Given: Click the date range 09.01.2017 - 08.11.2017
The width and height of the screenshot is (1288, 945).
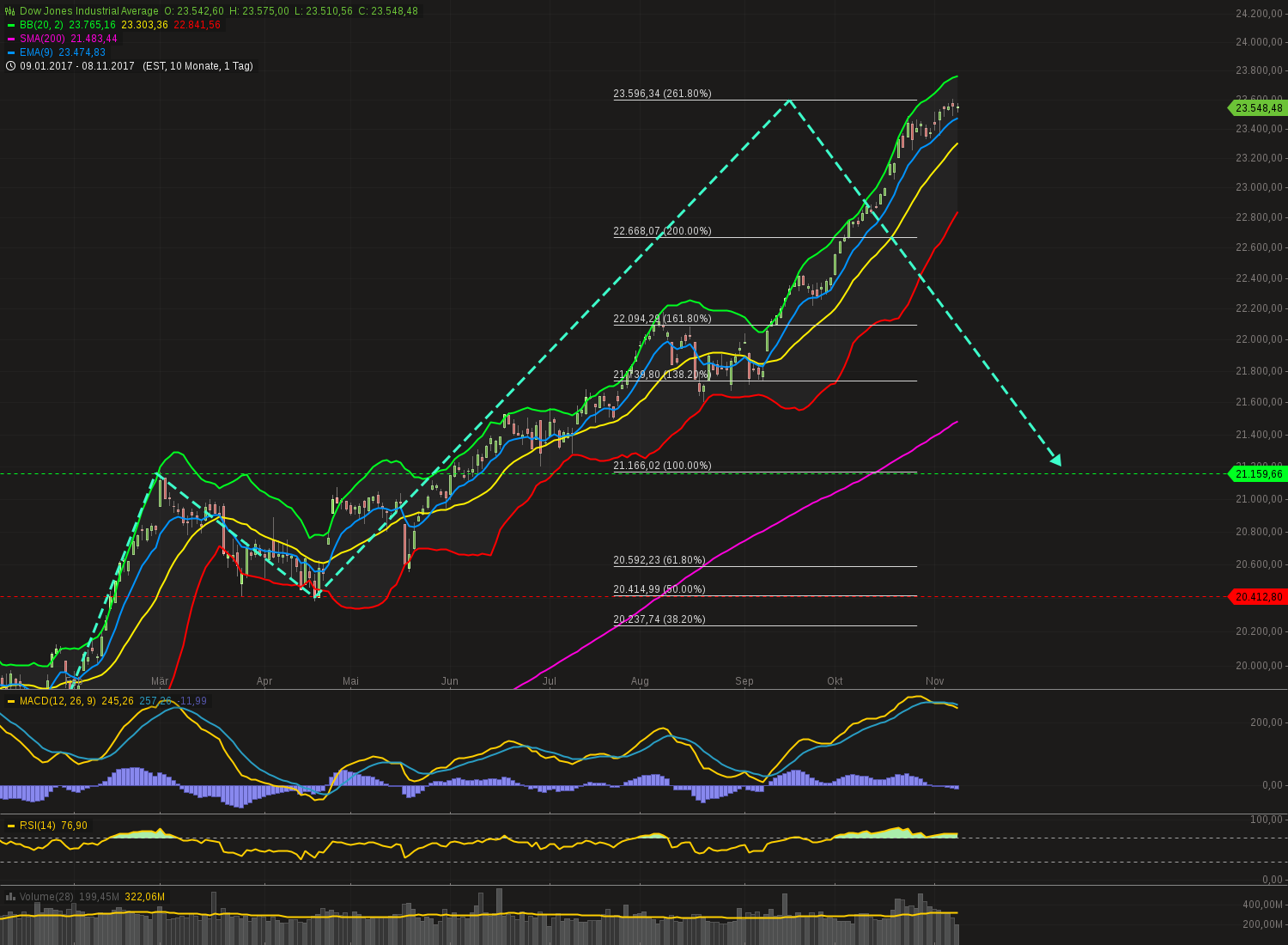Looking at the screenshot, I should [77, 66].
